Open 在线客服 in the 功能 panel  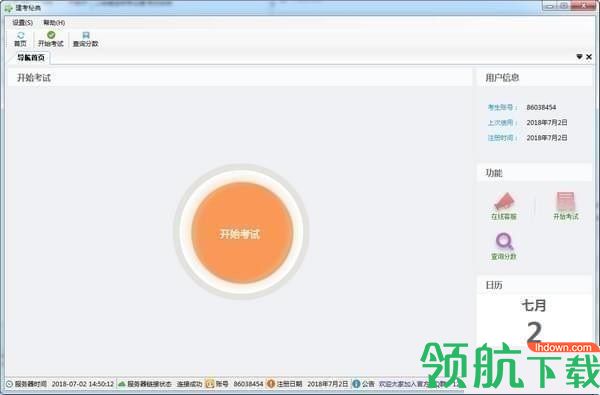[504, 206]
